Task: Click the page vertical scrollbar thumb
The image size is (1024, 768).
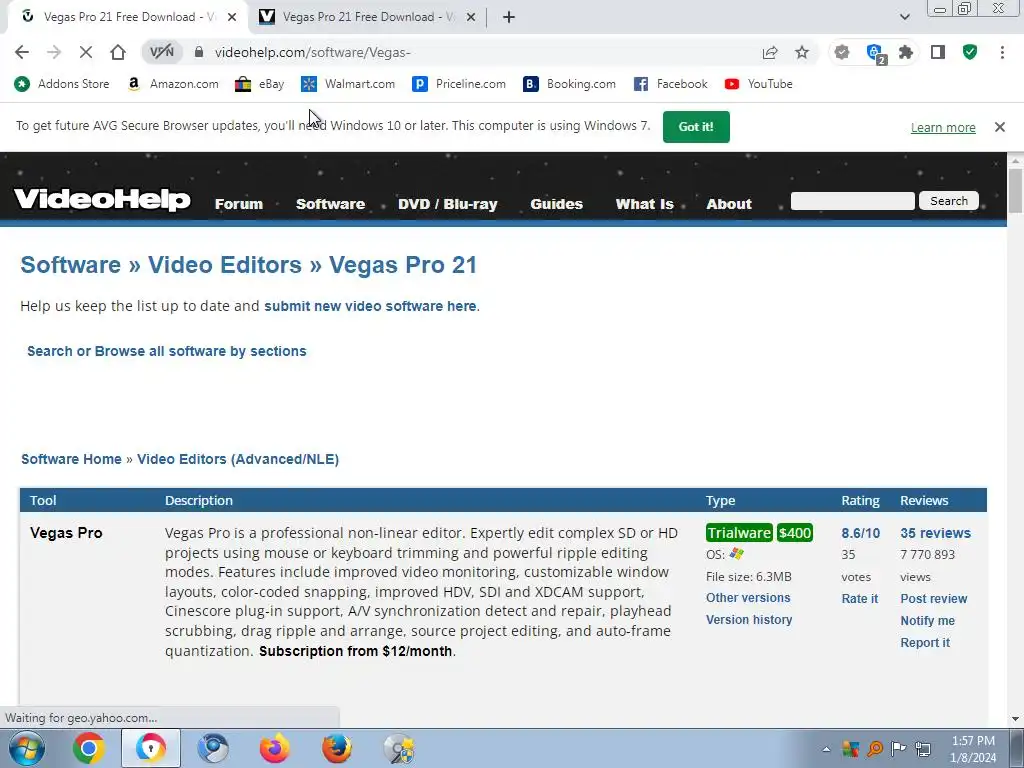Action: pyautogui.click(x=1016, y=190)
